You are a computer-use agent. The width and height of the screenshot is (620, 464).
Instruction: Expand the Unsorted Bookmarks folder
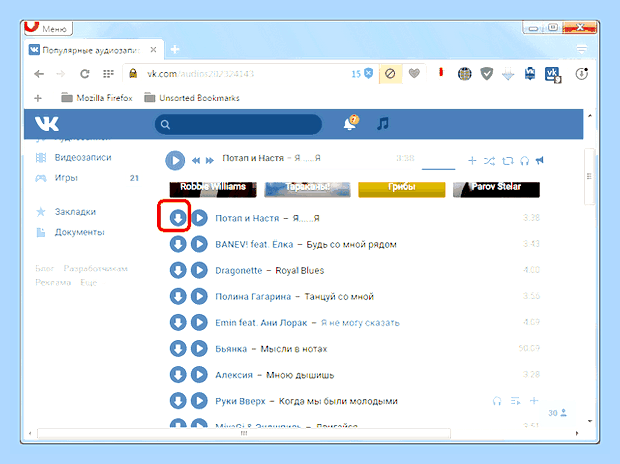(192, 98)
